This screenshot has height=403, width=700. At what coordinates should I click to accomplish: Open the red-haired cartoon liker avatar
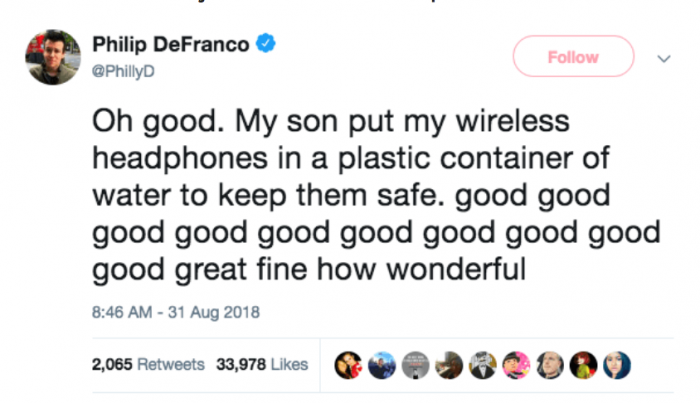pos(585,366)
